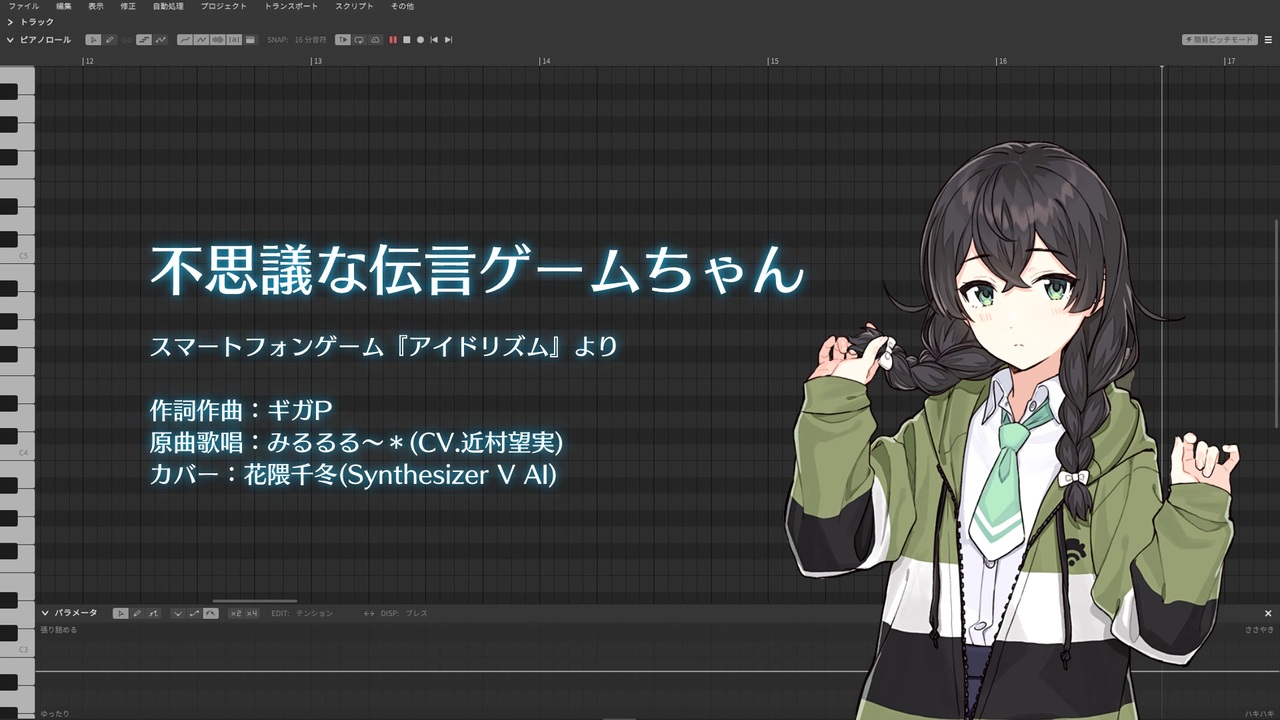The height and width of the screenshot is (720, 1280).
Task: Toggle 簡易ピッチモード at top right
Action: coord(1219,40)
